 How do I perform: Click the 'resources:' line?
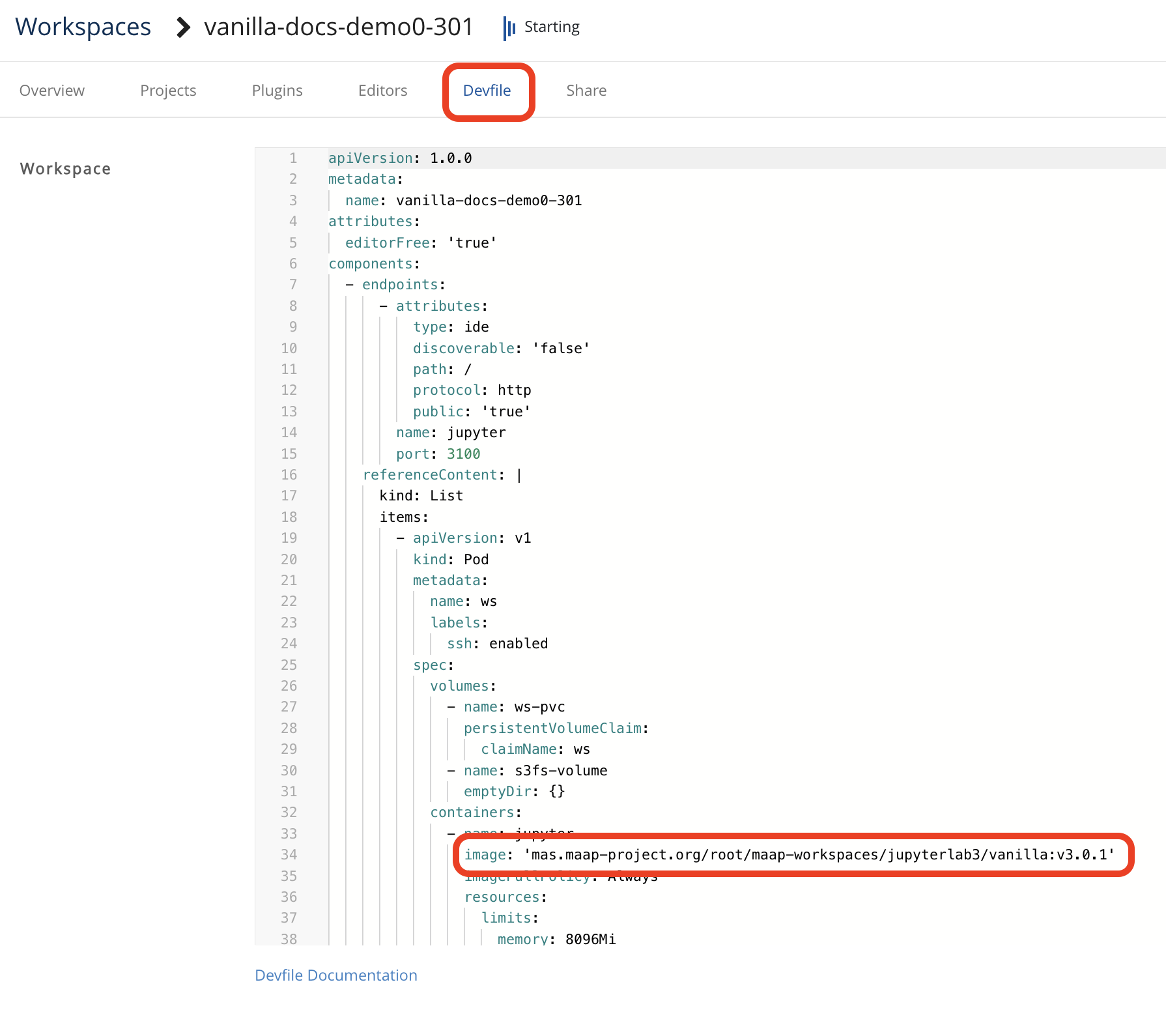tap(505, 897)
